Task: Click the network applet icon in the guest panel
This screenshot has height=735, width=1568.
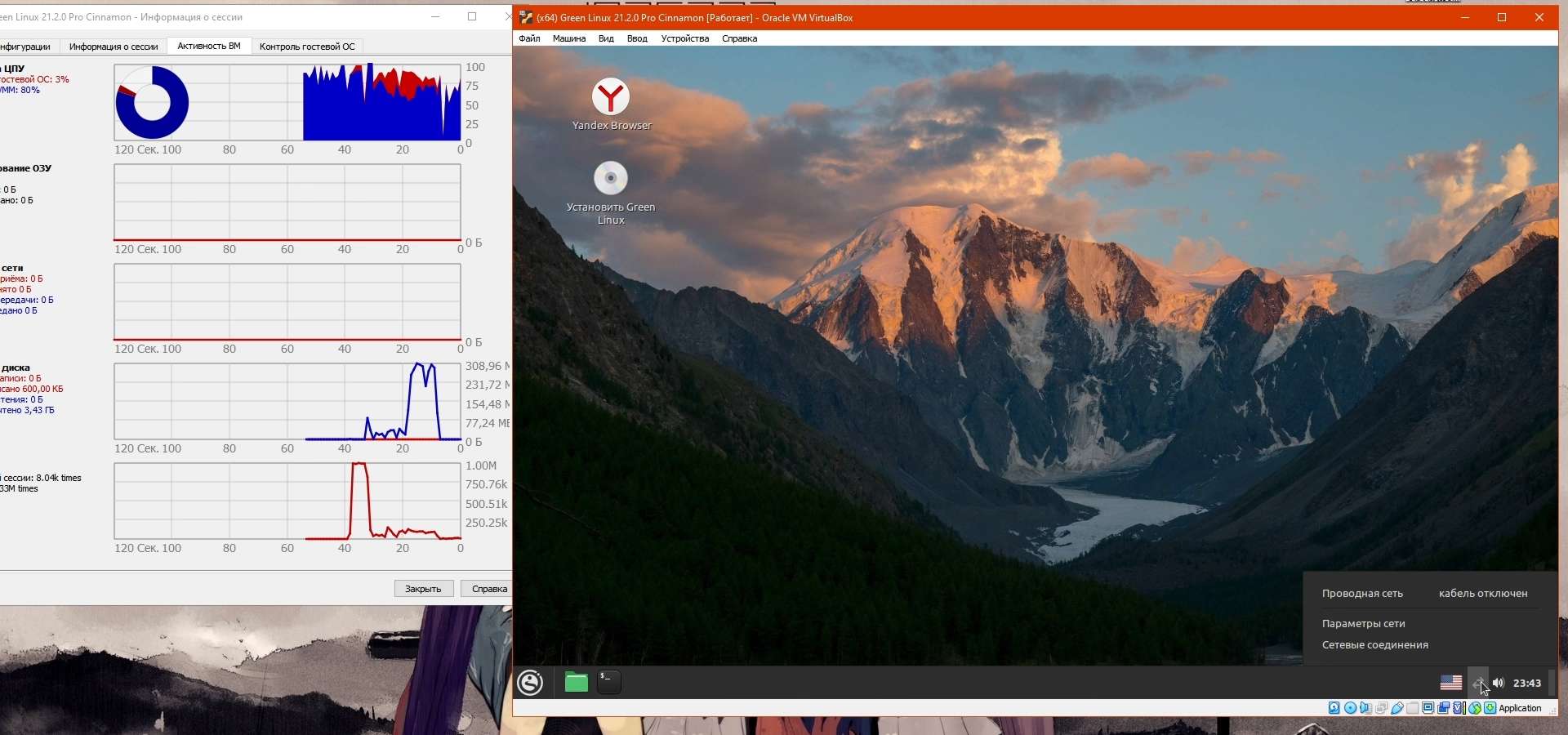Action: point(1478,683)
